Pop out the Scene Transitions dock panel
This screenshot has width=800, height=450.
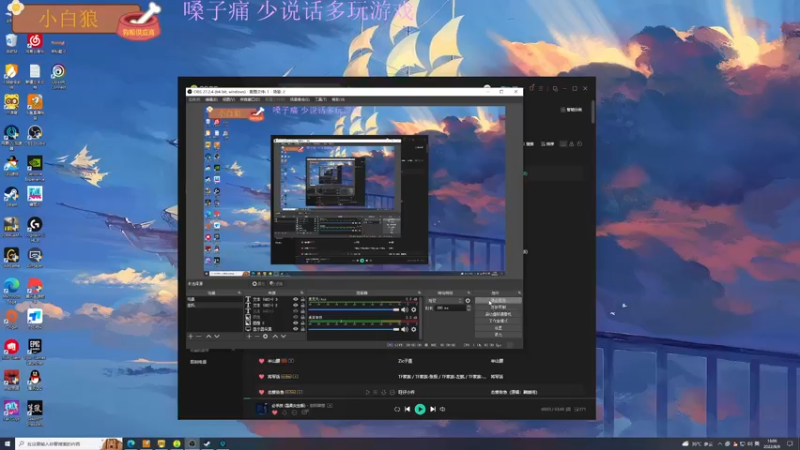[469, 293]
